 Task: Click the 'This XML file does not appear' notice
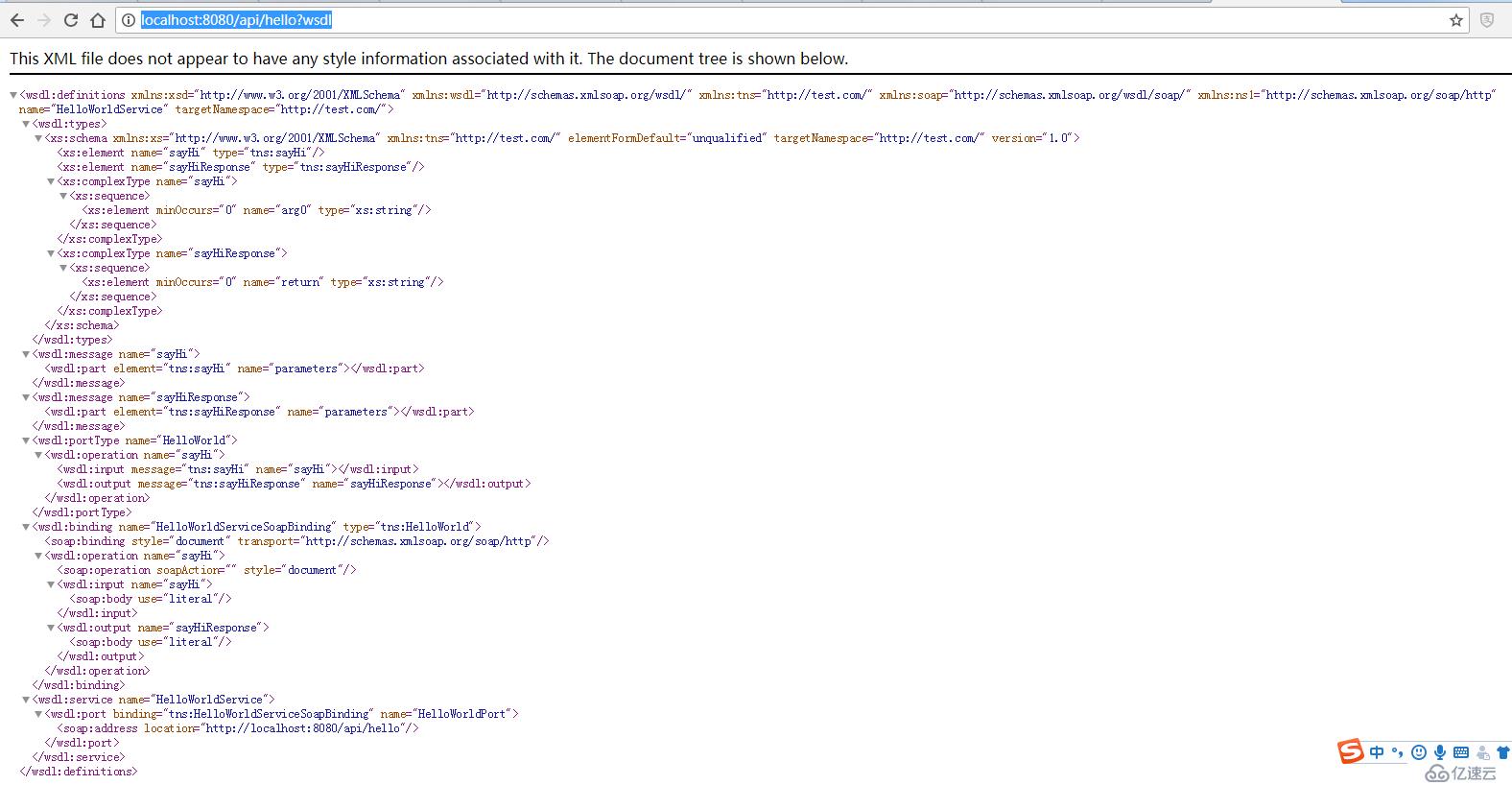click(x=429, y=59)
